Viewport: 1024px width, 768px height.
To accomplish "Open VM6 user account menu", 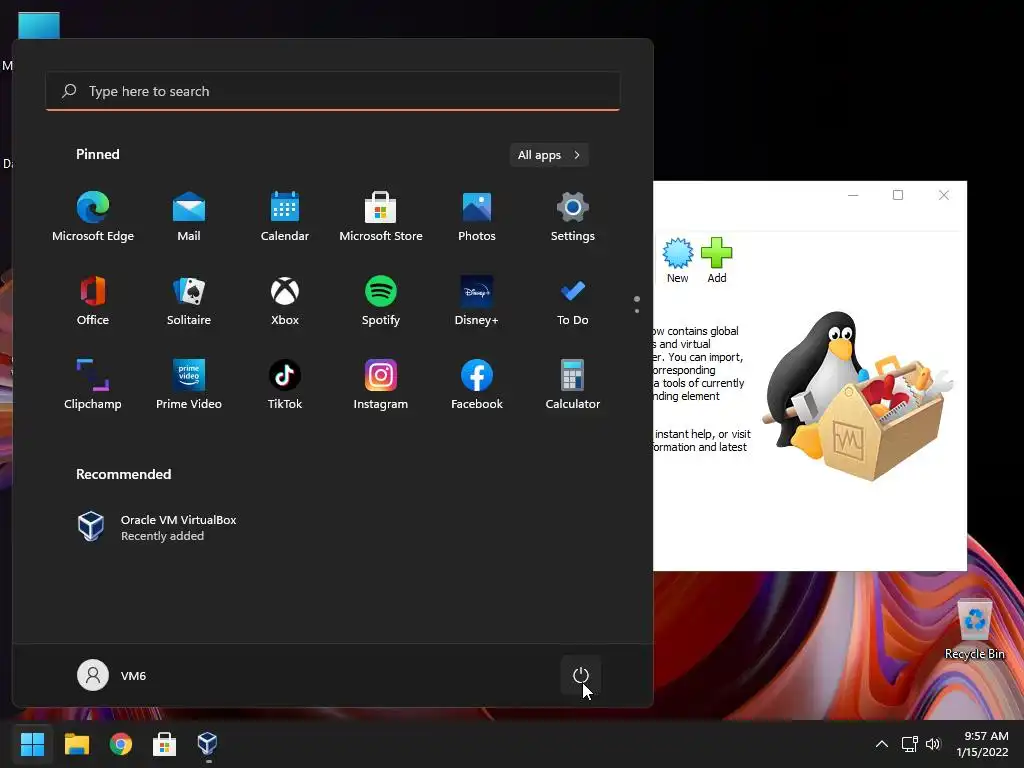I will (112, 675).
